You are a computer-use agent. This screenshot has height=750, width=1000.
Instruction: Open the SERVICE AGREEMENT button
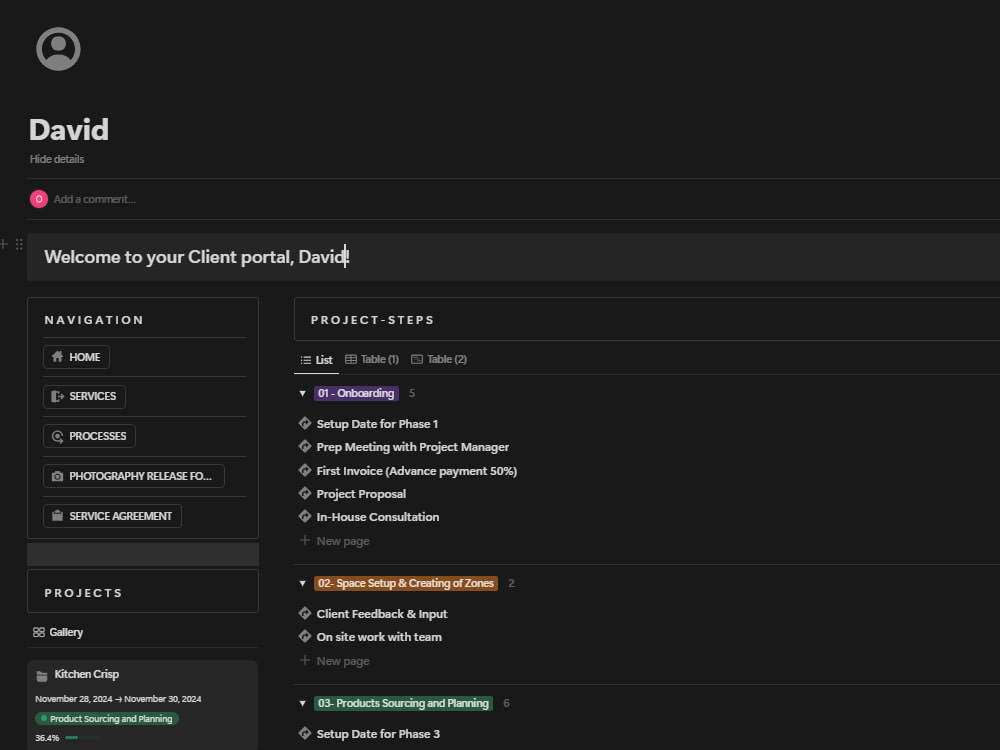tap(112, 516)
